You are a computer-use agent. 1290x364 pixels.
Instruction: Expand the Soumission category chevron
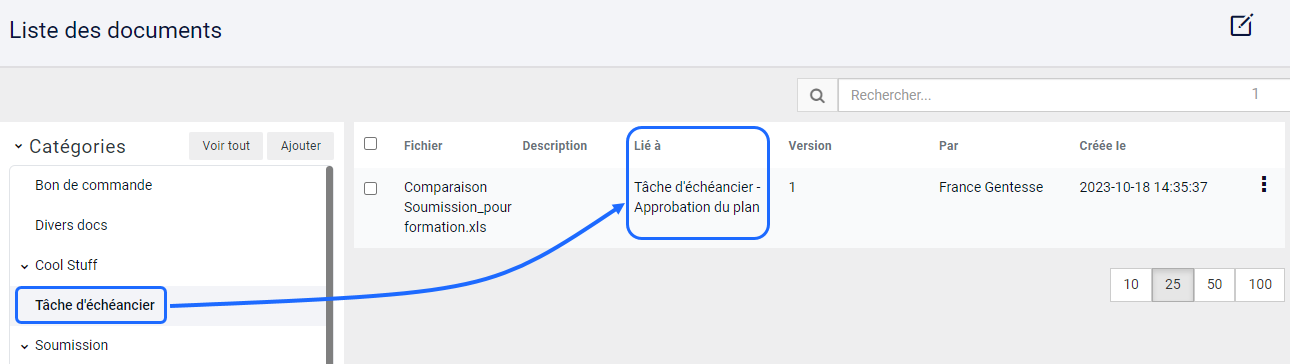click(24, 346)
